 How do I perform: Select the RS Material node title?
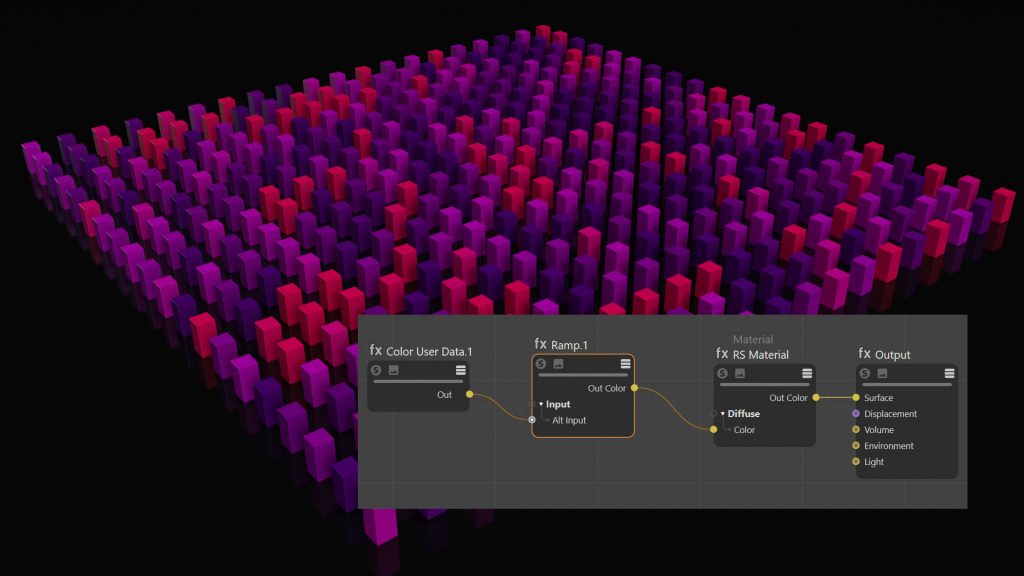pos(761,355)
